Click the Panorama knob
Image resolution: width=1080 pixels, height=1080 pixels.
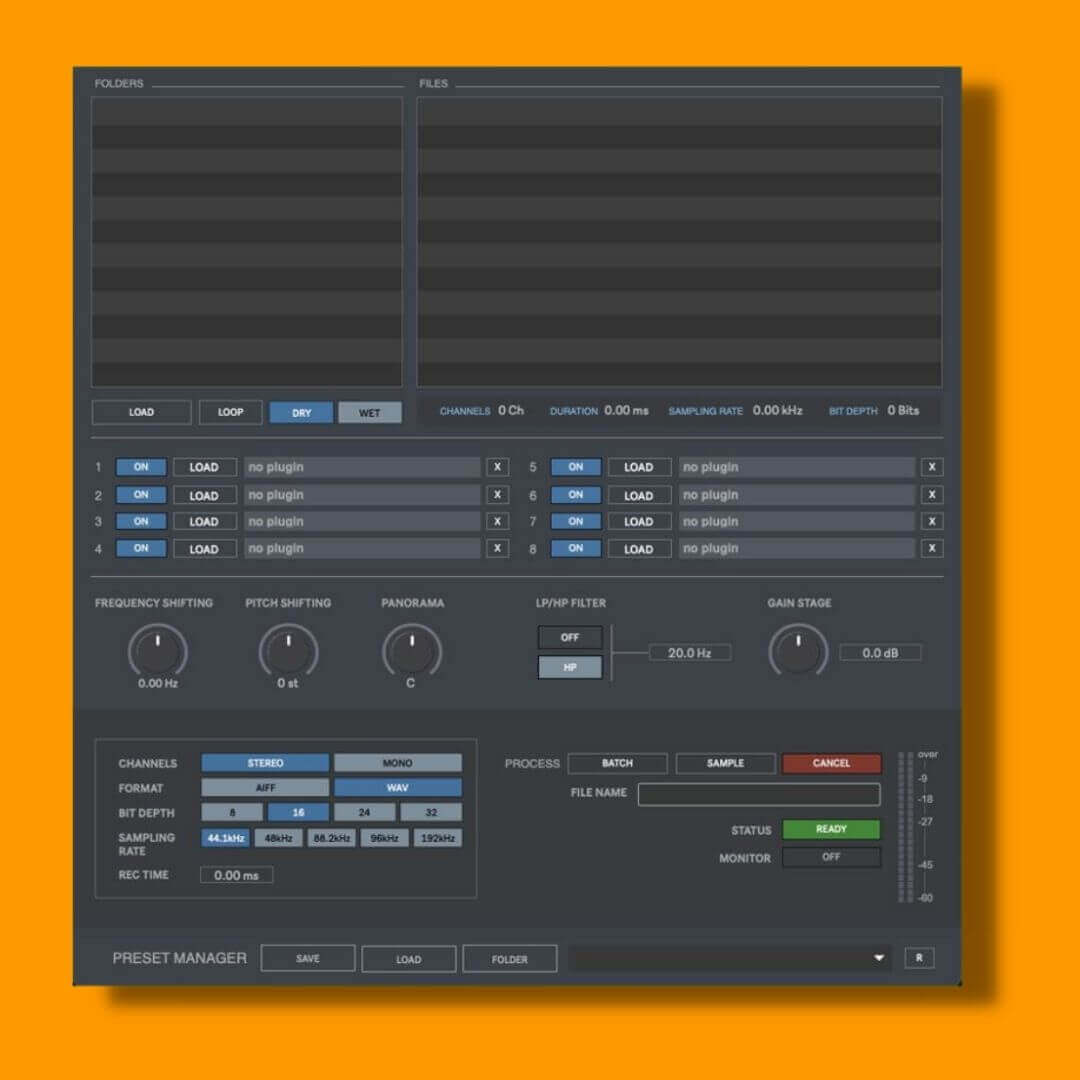point(412,652)
